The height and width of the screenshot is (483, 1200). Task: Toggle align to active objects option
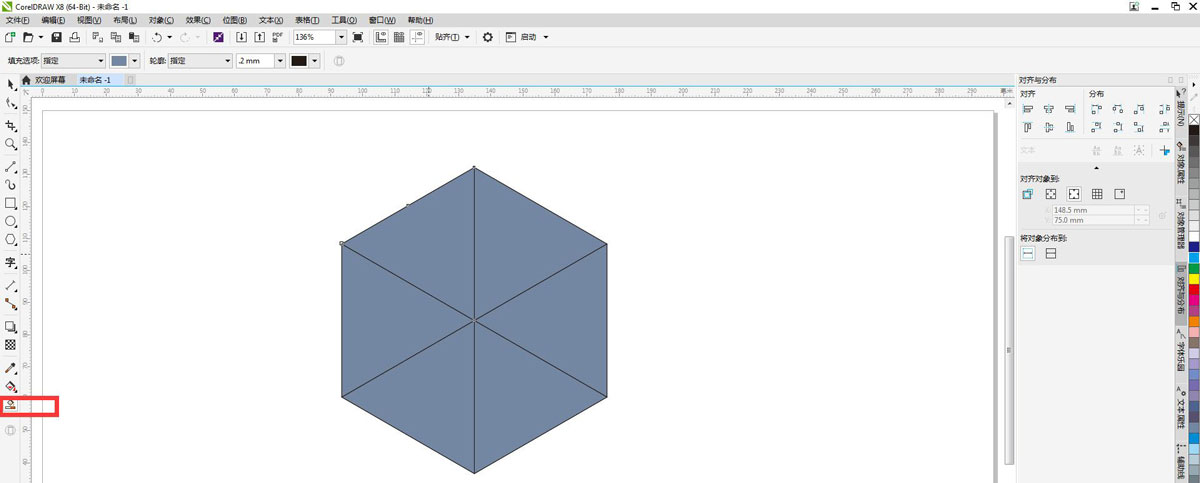(x=1028, y=194)
